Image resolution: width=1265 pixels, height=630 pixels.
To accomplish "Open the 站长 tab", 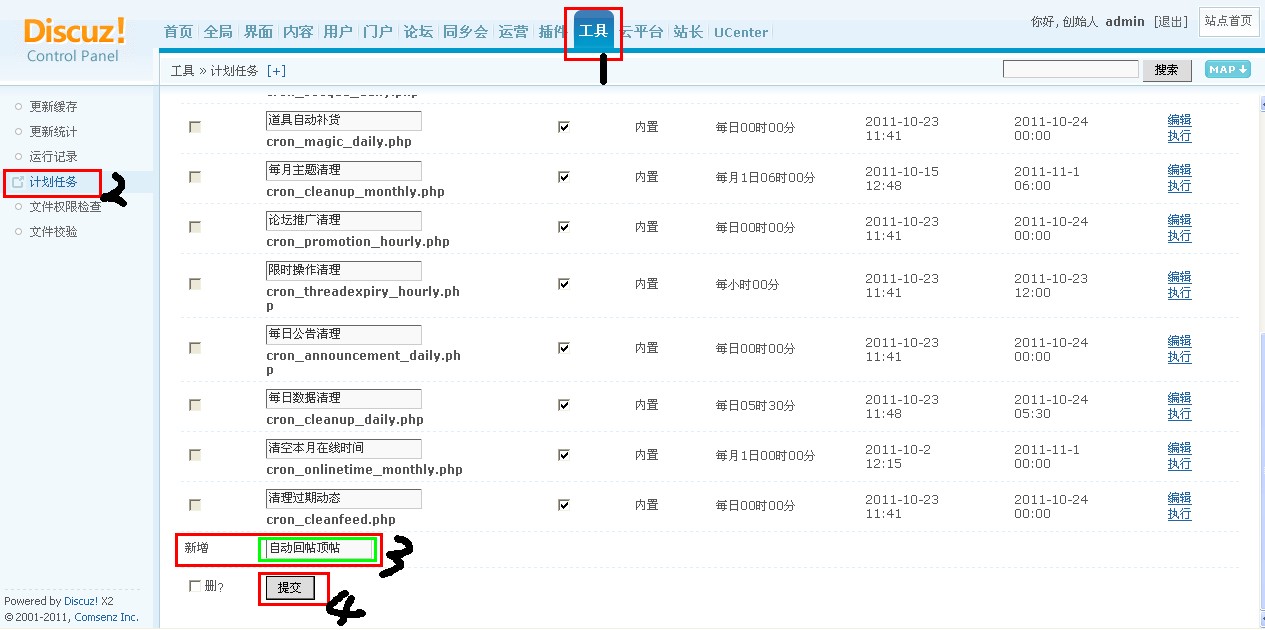I will coord(688,32).
